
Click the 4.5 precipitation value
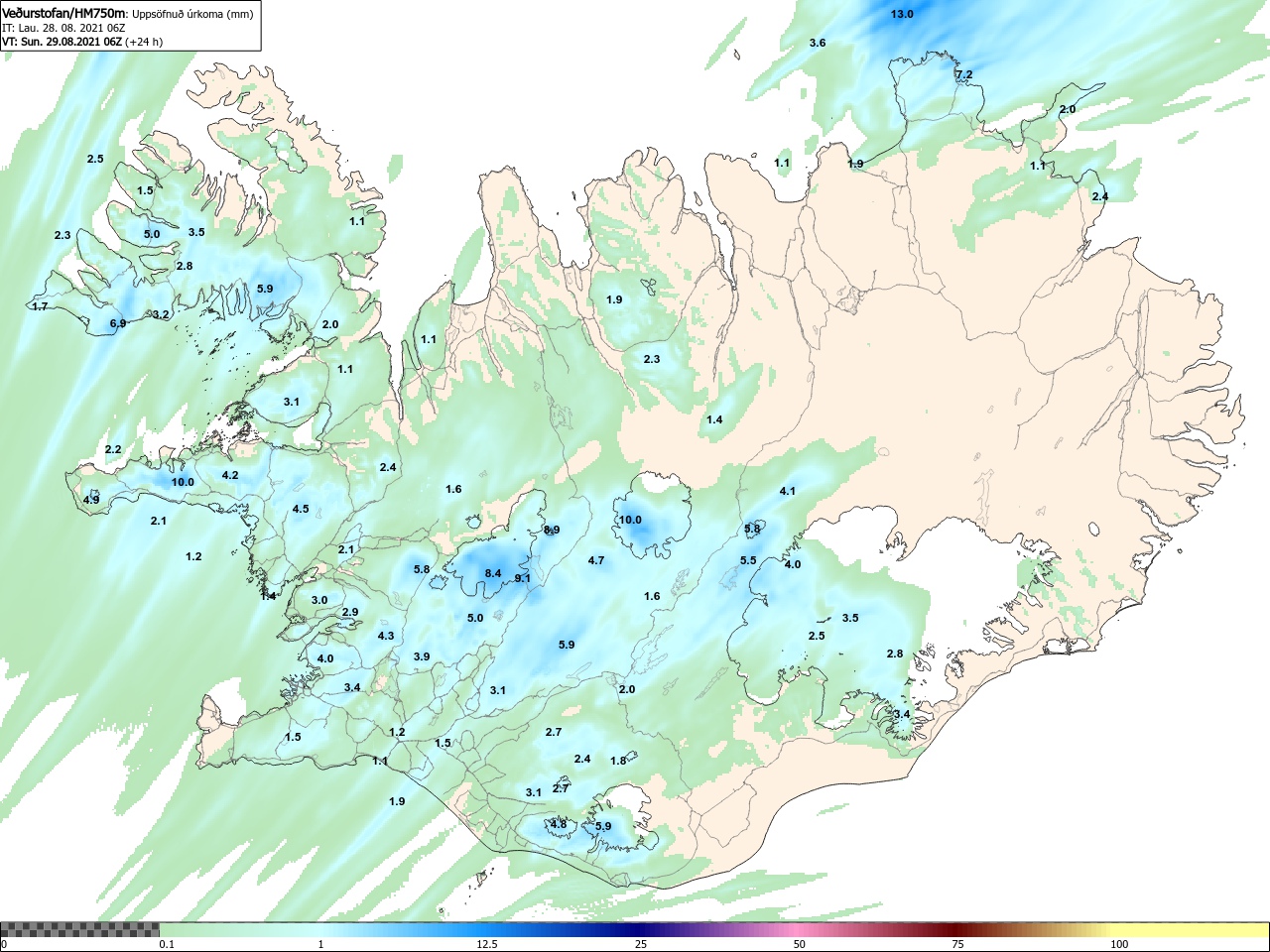coord(301,509)
